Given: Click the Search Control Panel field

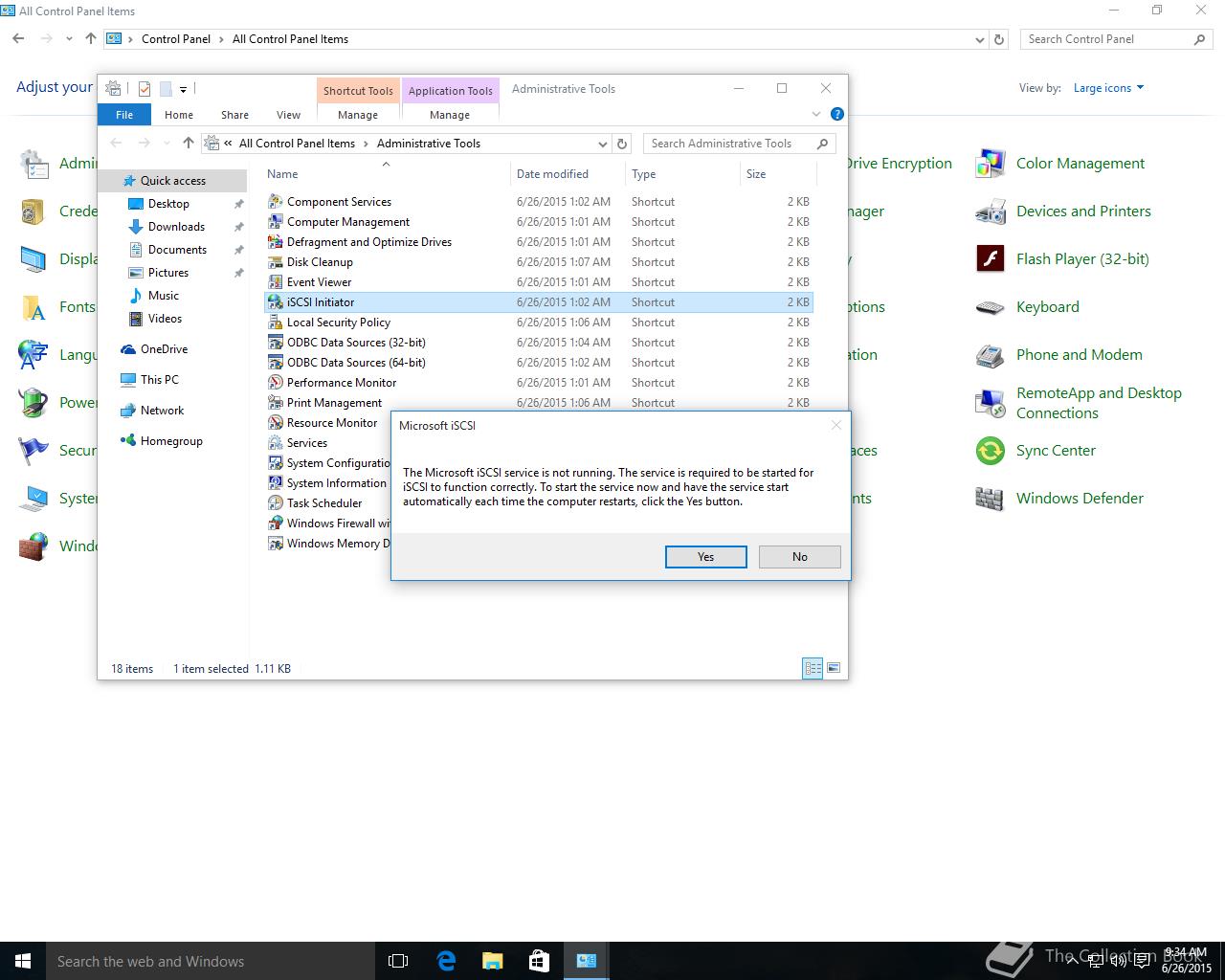Looking at the screenshot, I should pyautogui.click(x=1116, y=39).
